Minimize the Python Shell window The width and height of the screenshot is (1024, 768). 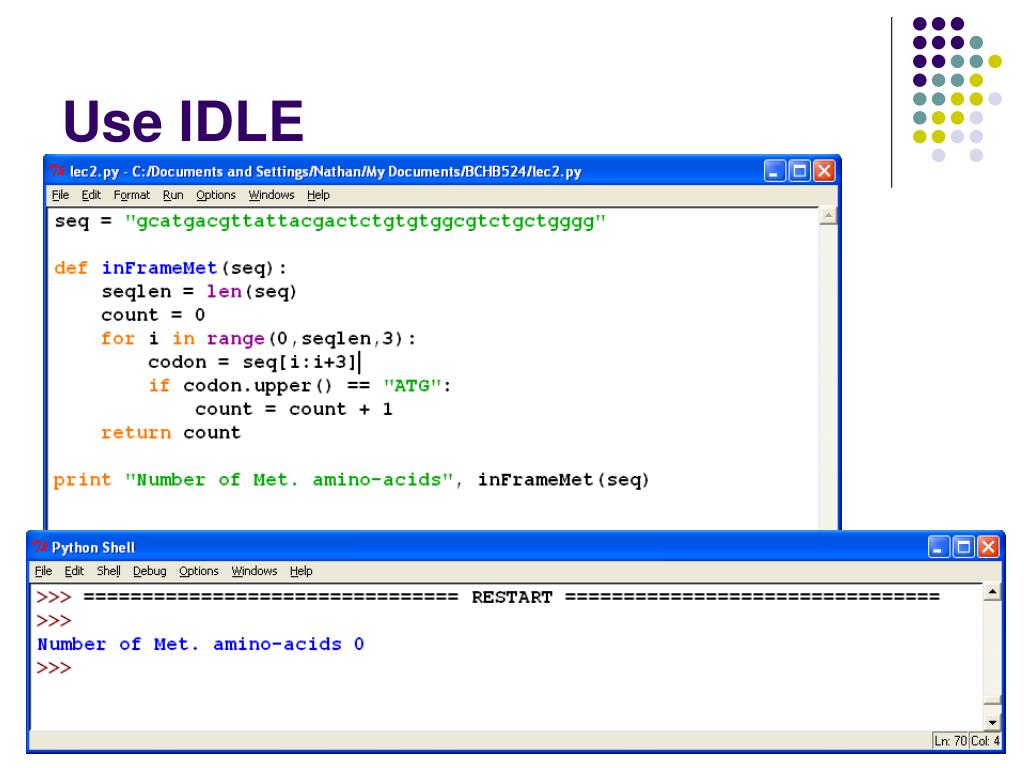[x=938, y=547]
